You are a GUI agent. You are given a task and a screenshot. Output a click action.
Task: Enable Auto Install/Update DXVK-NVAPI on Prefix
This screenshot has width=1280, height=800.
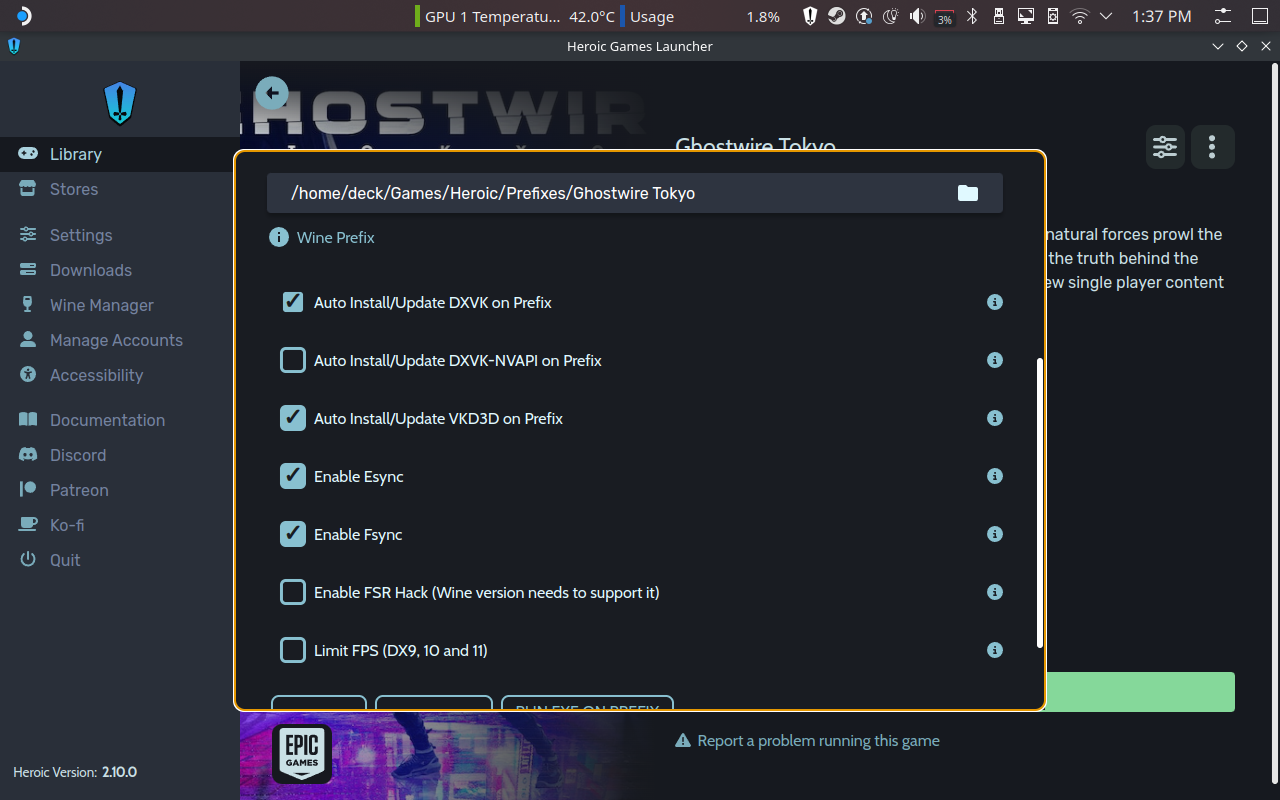pos(292,360)
